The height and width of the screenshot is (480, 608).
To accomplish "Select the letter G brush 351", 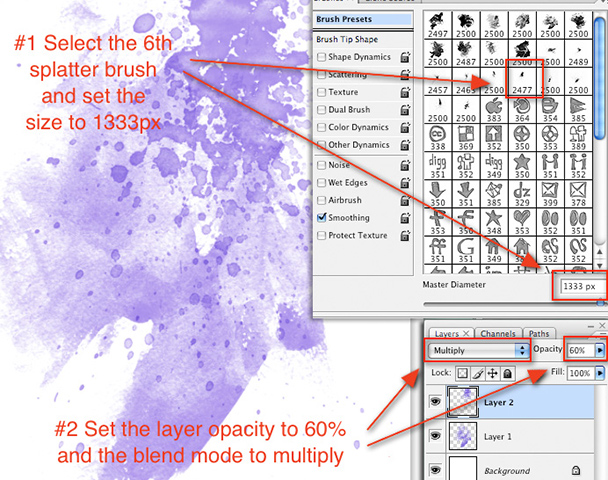I will 466,251.
